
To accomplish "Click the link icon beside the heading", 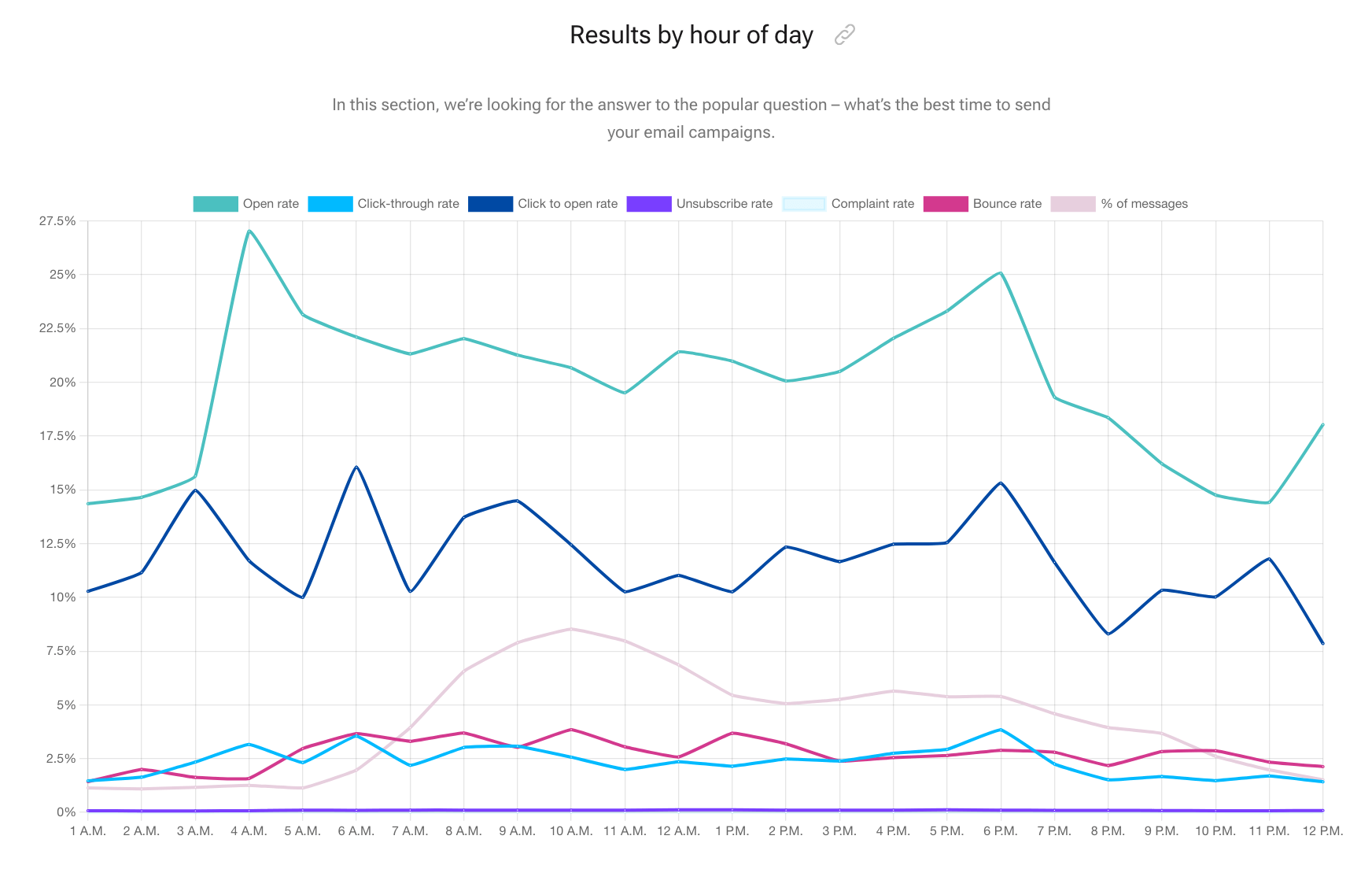I will pyautogui.click(x=844, y=35).
